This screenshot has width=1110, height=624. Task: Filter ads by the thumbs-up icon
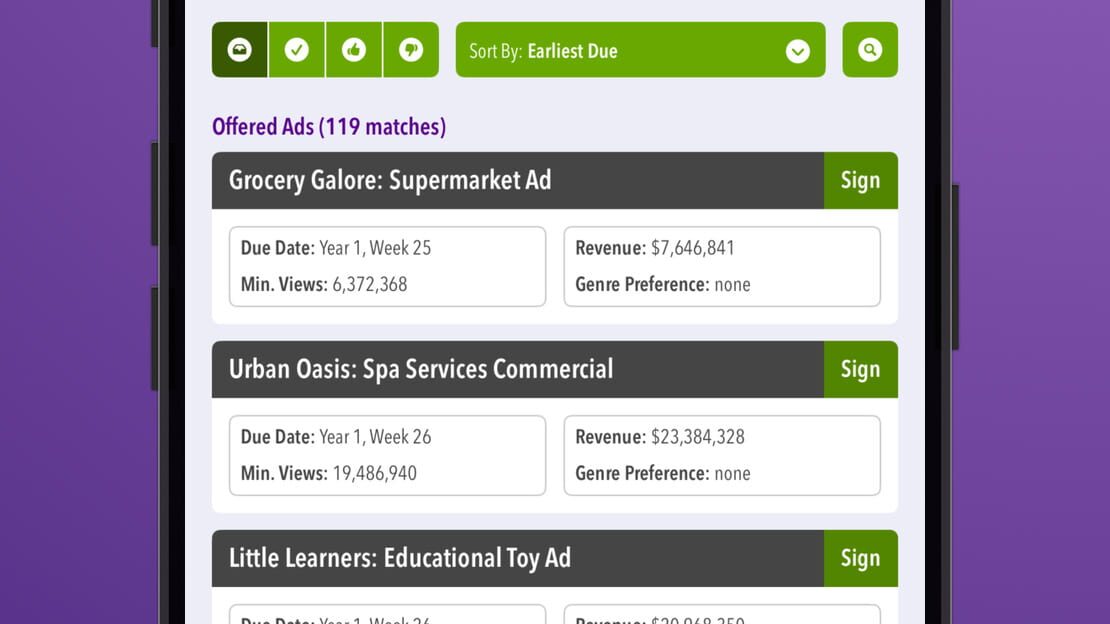[x=354, y=50]
